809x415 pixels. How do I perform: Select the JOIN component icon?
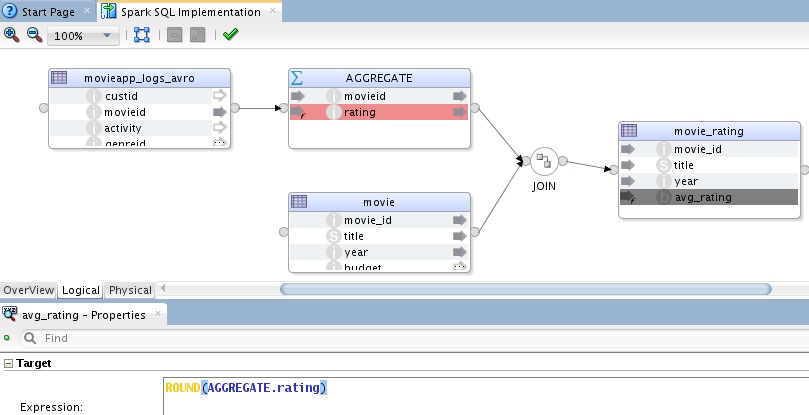coord(544,161)
